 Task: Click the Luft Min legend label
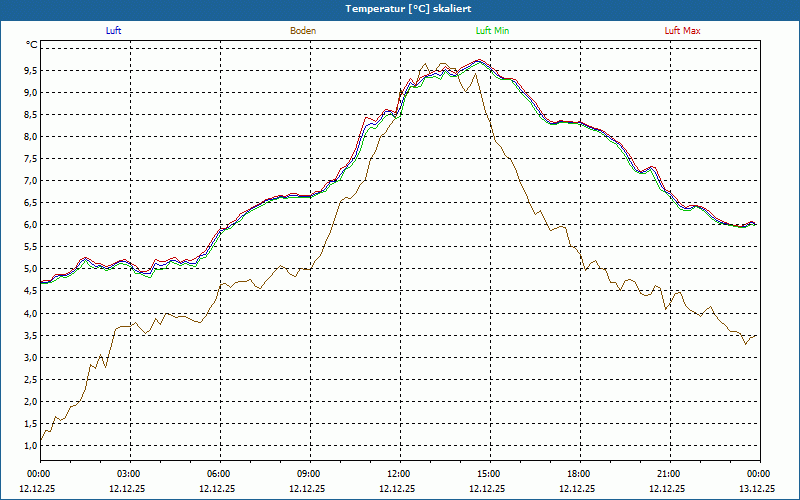click(x=492, y=31)
